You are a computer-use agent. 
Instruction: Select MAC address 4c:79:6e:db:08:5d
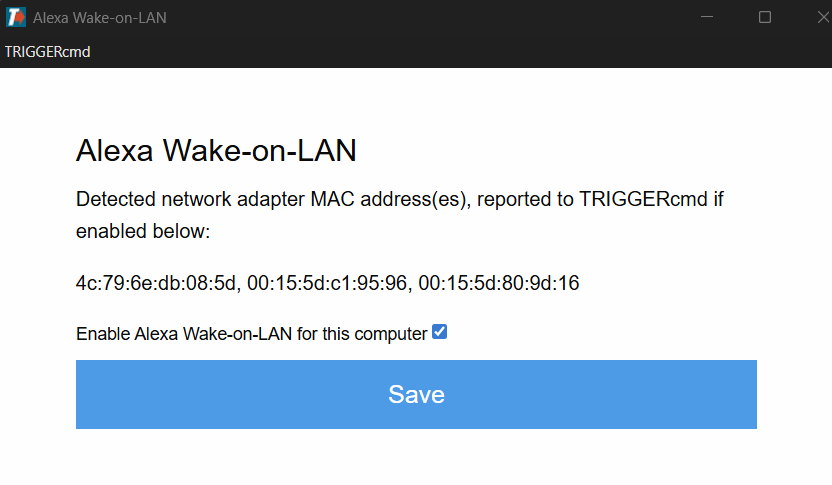(155, 283)
